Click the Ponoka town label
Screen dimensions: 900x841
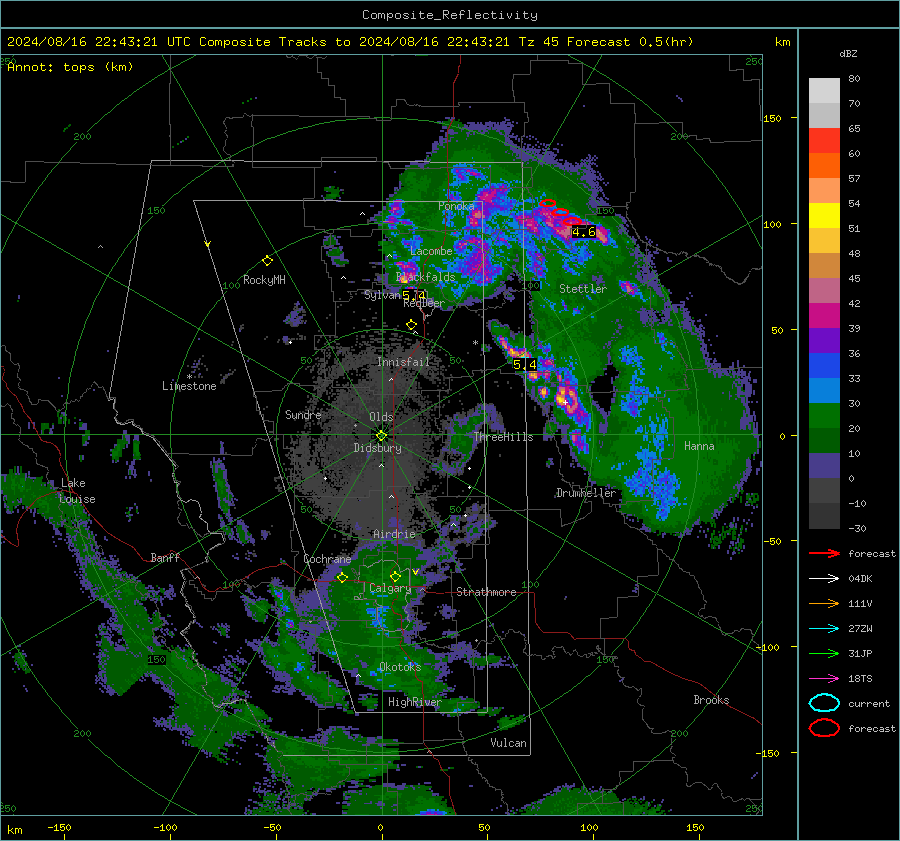456,206
